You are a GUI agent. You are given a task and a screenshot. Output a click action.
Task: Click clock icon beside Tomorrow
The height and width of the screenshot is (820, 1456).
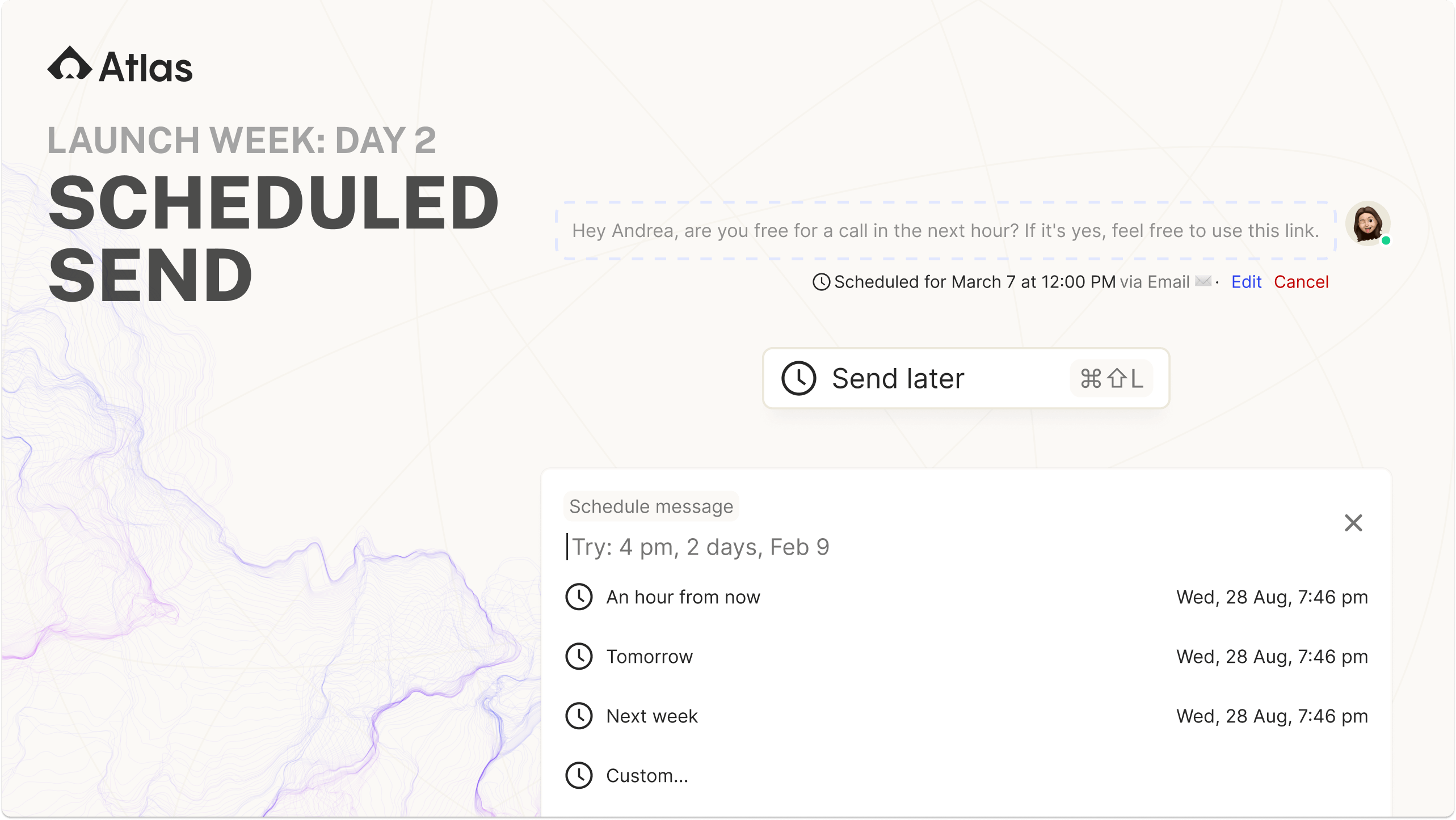pyautogui.click(x=579, y=657)
